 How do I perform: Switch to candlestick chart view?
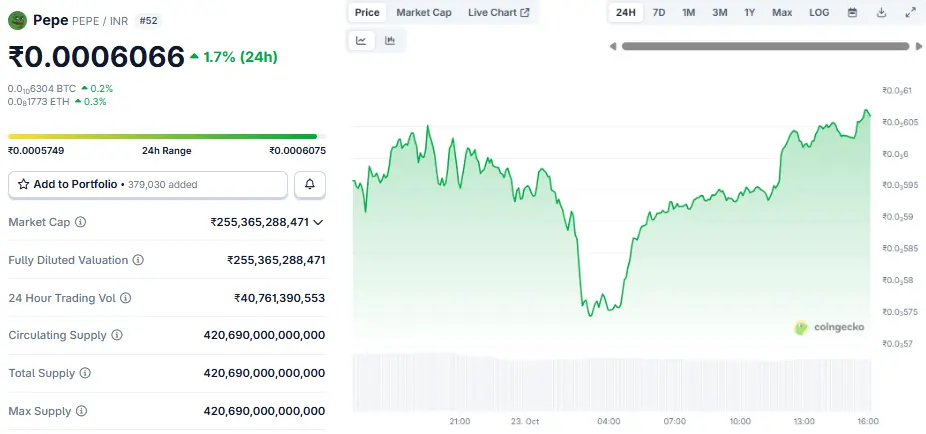[x=389, y=41]
